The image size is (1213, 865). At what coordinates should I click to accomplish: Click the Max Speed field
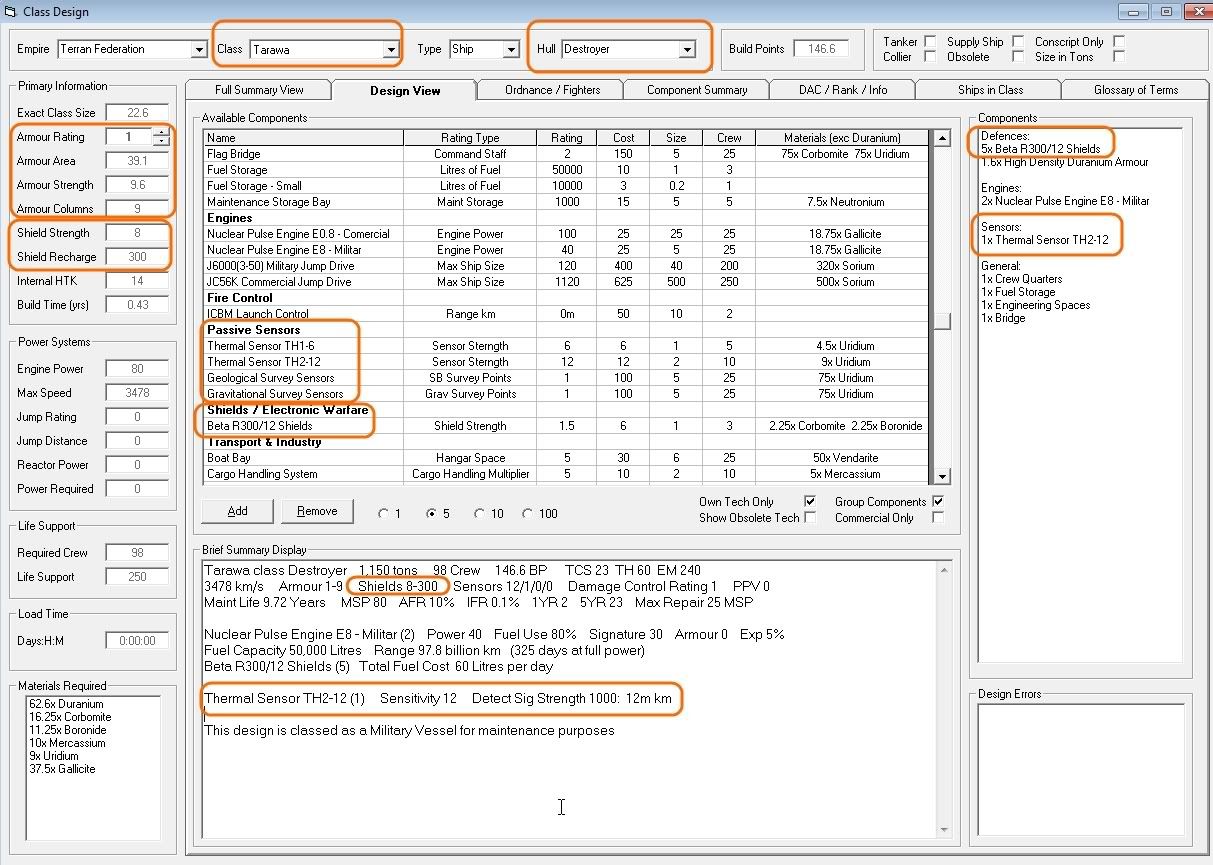tap(136, 393)
